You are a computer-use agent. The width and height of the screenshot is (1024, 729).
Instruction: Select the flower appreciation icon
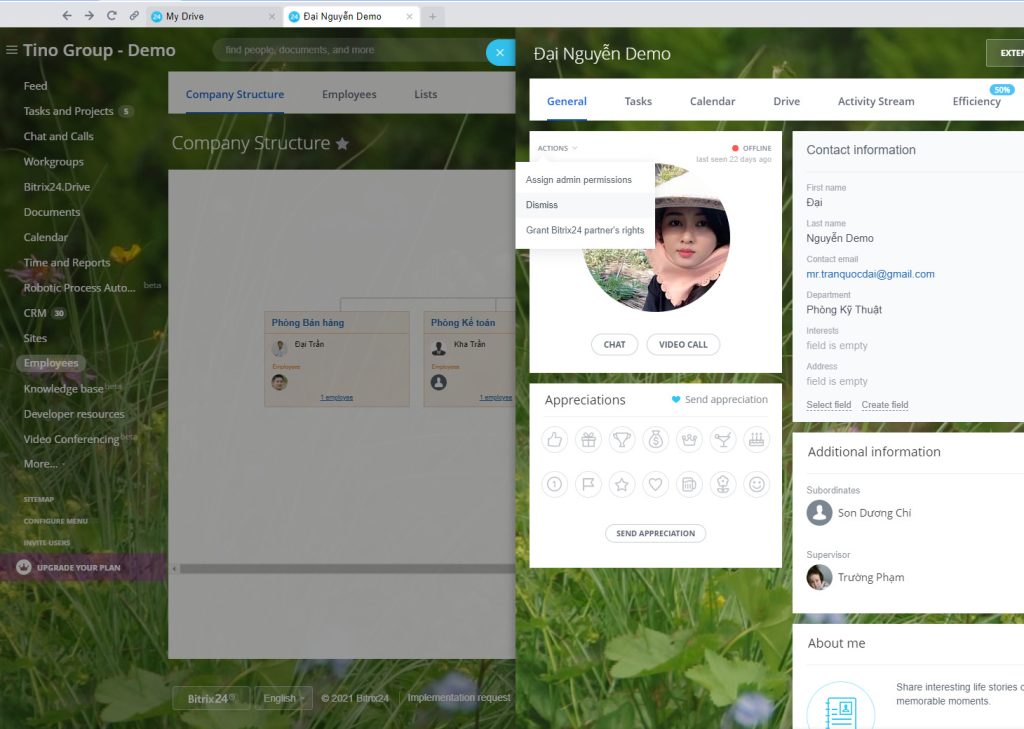[x=723, y=484]
